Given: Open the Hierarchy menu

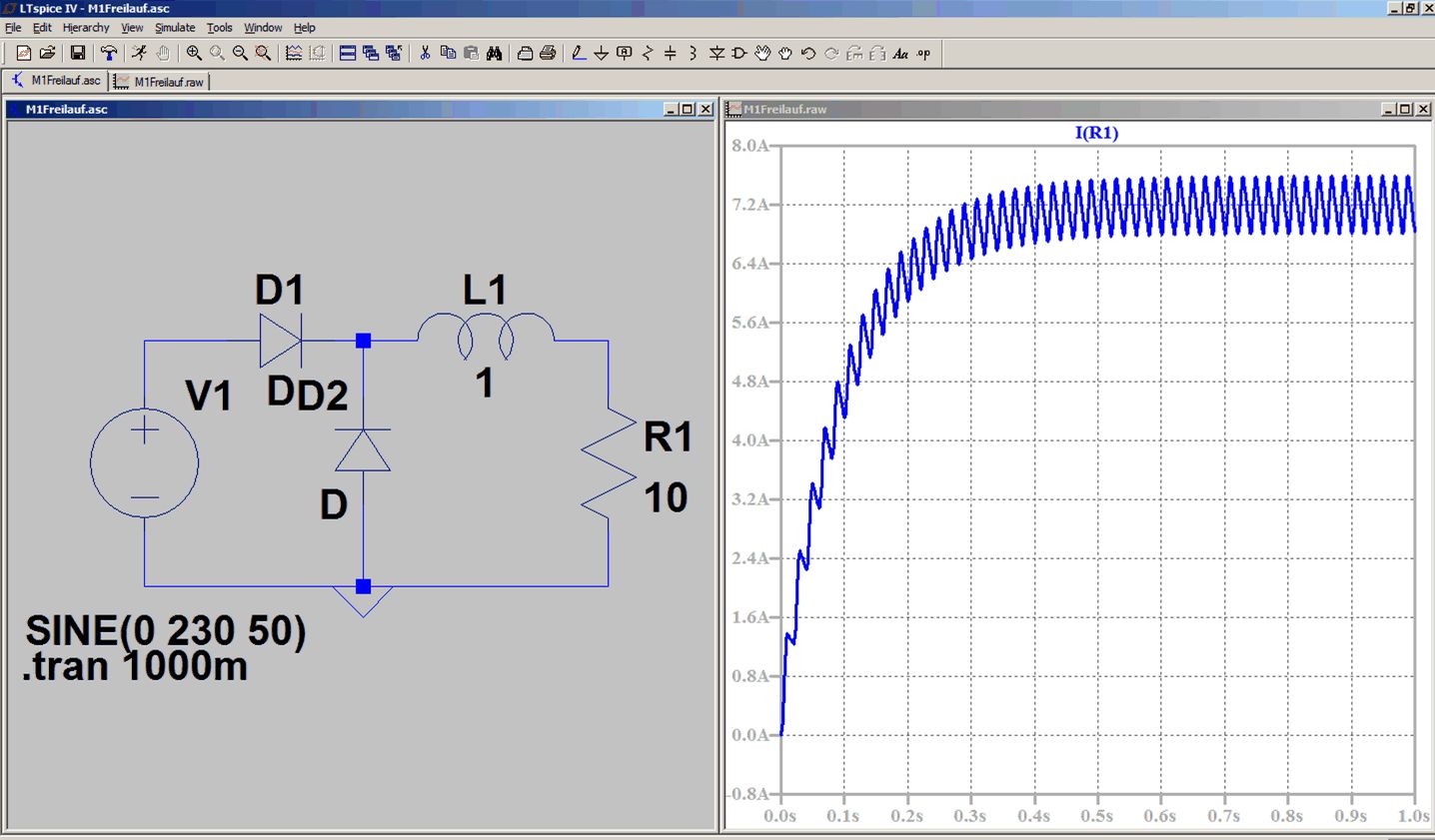Looking at the screenshot, I should (x=86, y=28).
